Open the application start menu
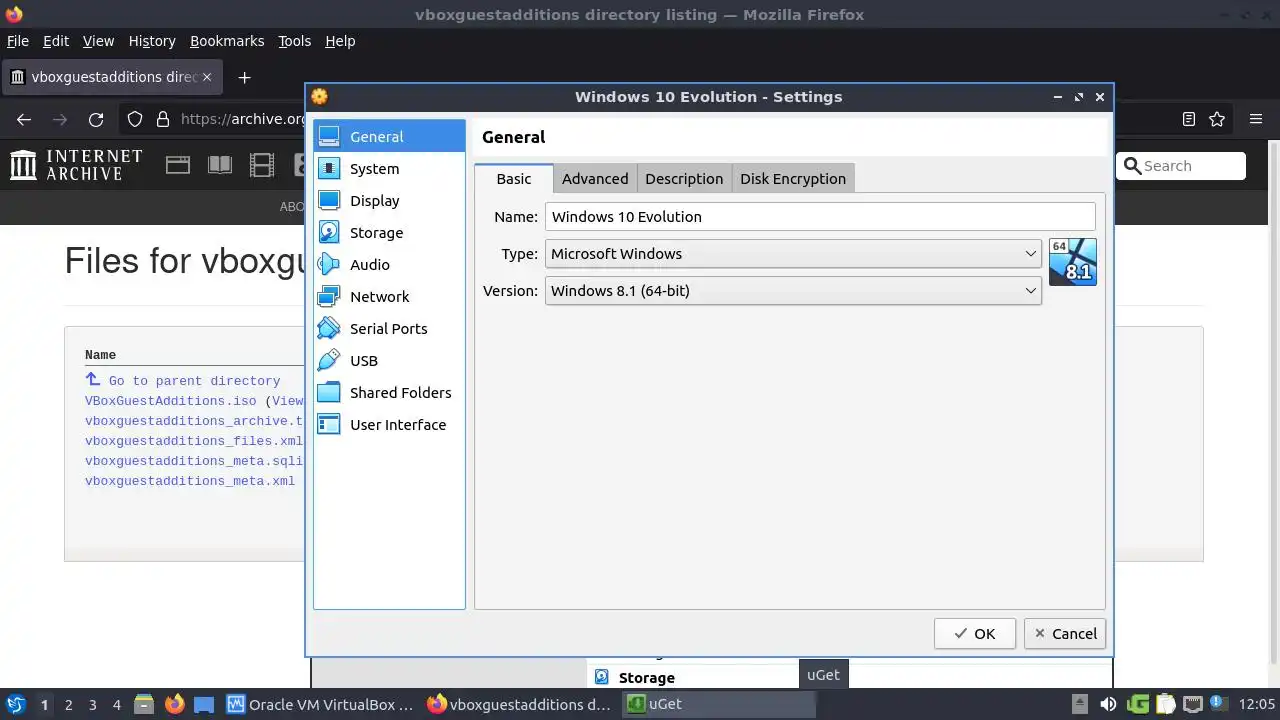1280x720 pixels. tap(15, 704)
